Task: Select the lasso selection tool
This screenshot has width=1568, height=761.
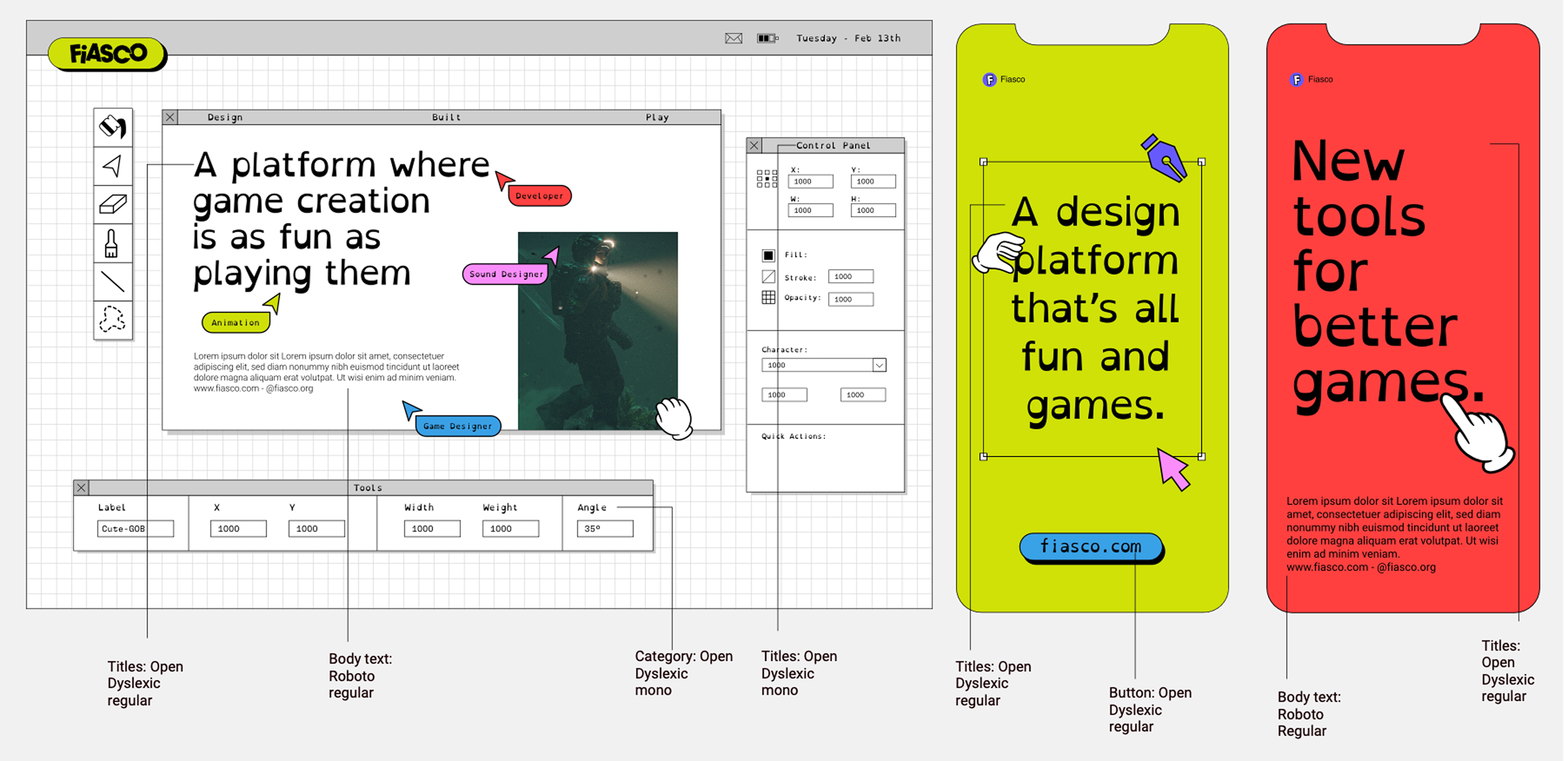Action: [113, 319]
